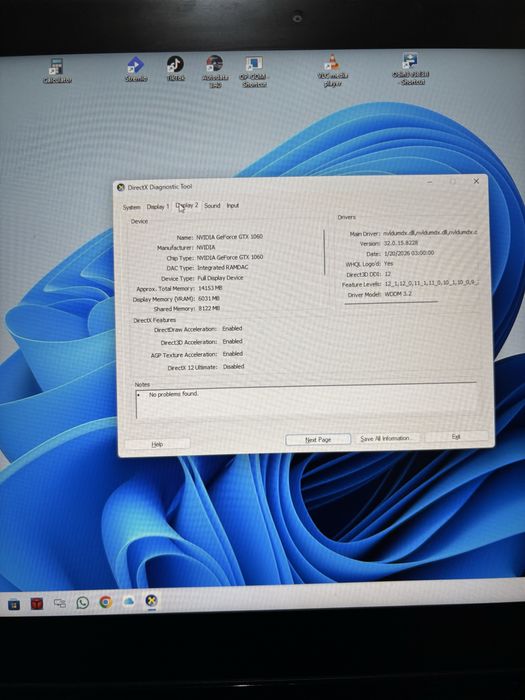Image resolution: width=525 pixels, height=700 pixels.
Task: Click the AGP Texture Acceleration 'Enabled' value
Action: [233, 354]
